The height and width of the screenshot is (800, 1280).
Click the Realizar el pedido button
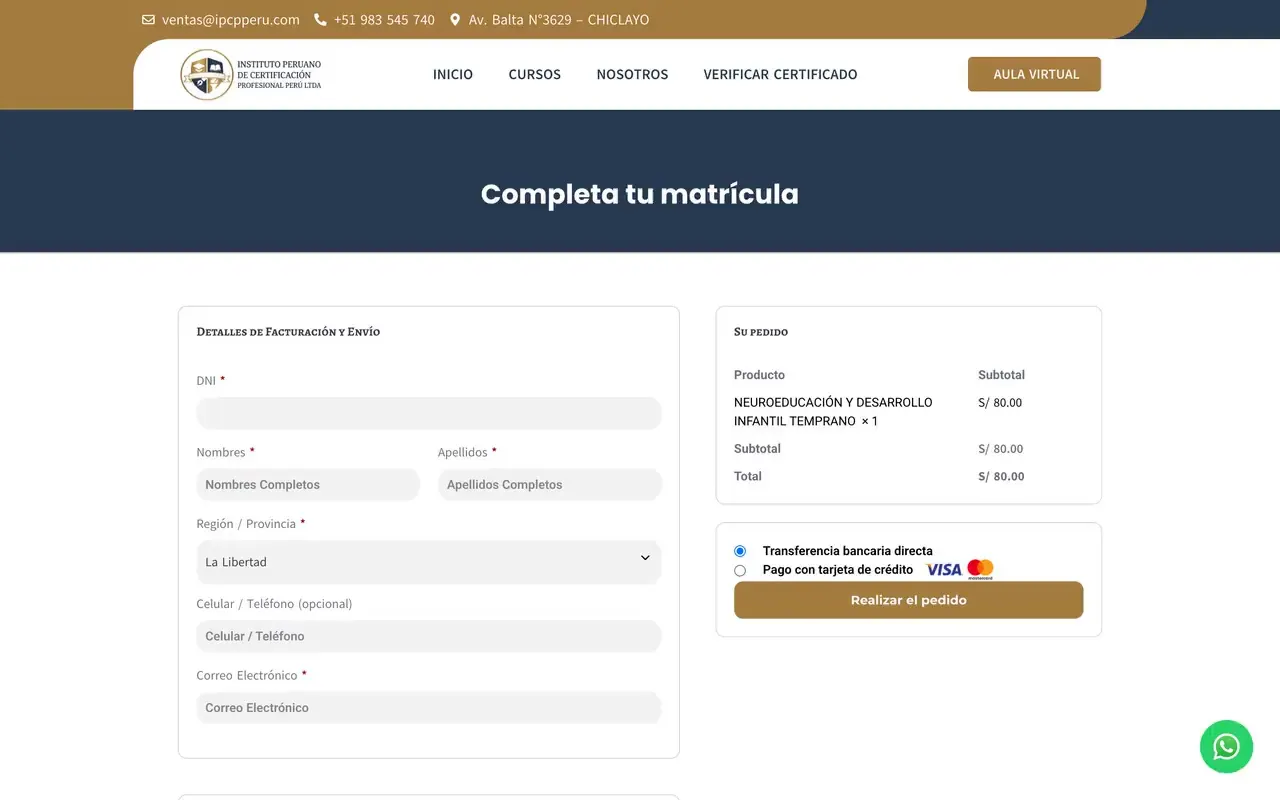pyautogui.click(x=908, y=600)
